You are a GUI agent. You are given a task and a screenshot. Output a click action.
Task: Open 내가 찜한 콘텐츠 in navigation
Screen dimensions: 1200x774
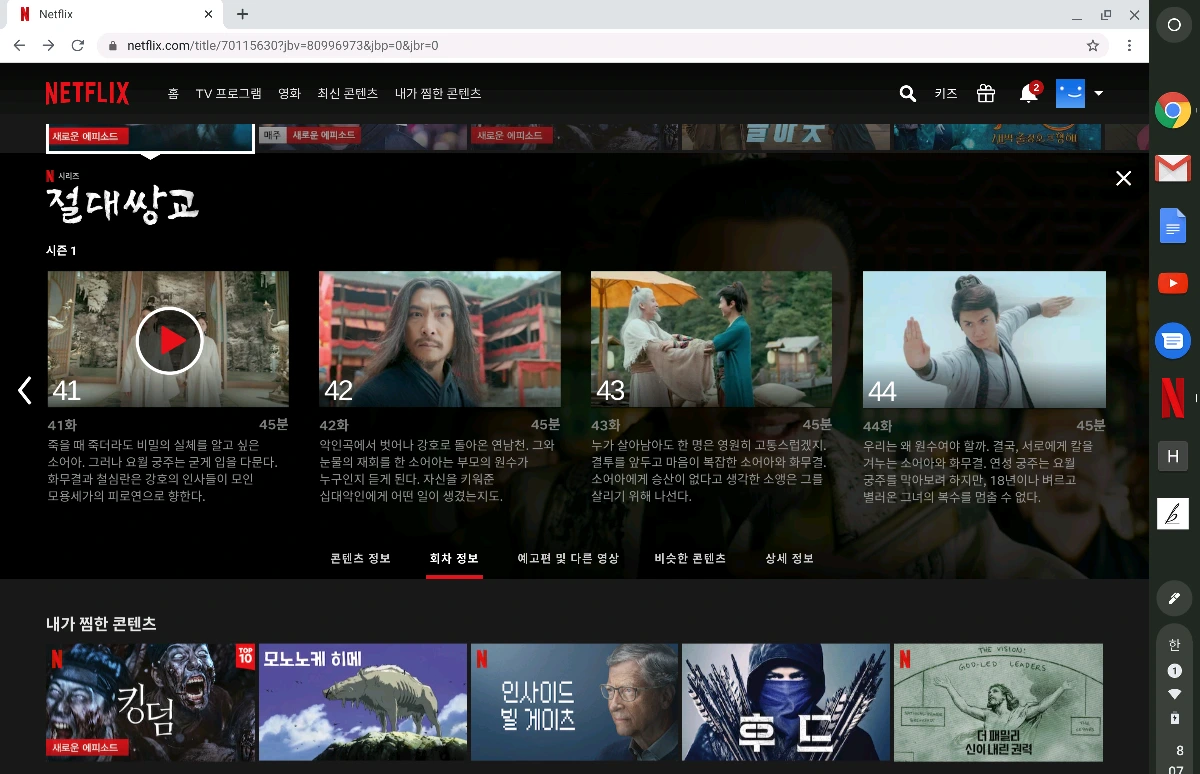[438, 93]
